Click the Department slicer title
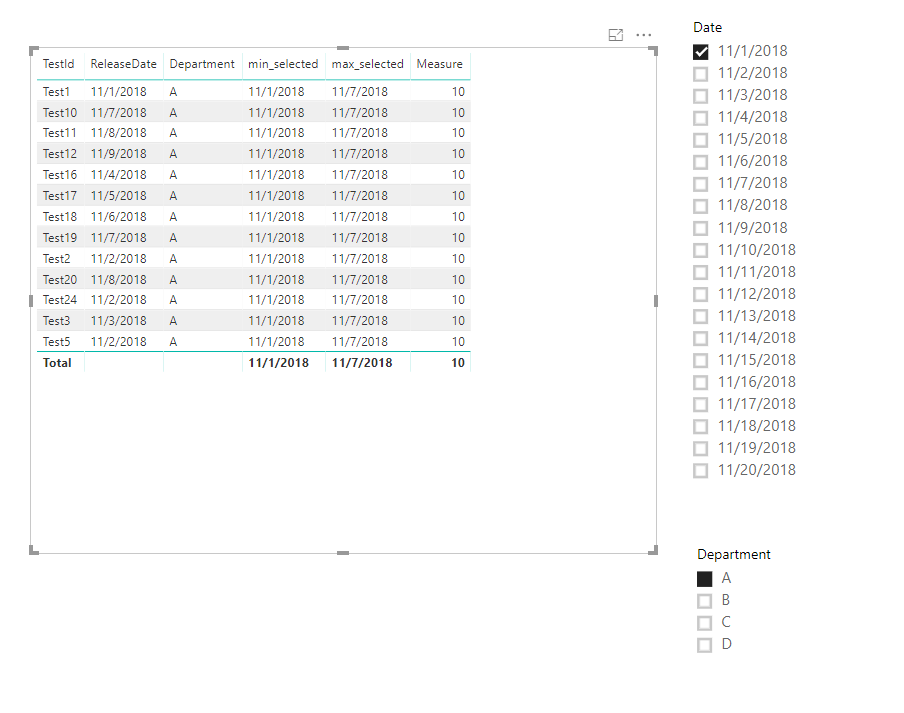The image size is (904, 713). tap(733, 554)
